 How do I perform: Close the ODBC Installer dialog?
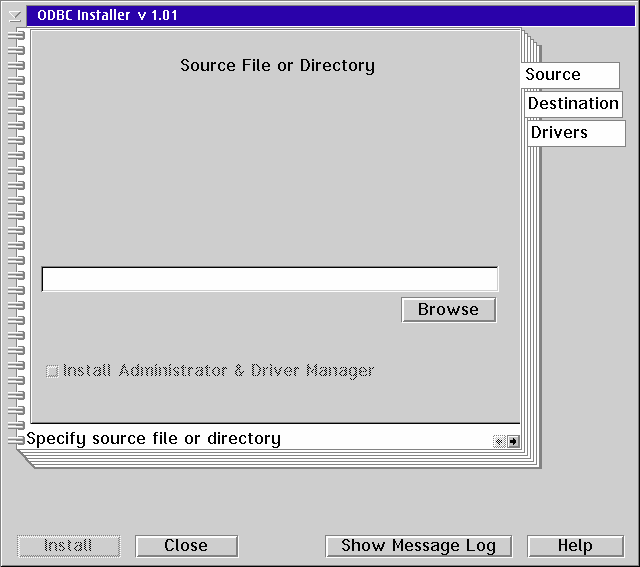point(186,546)
